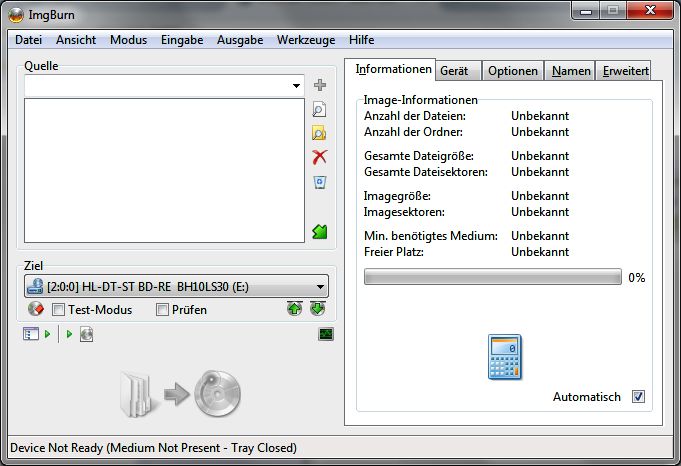Open the log window icon
681x466 pixels.
[x=30, y=334]
